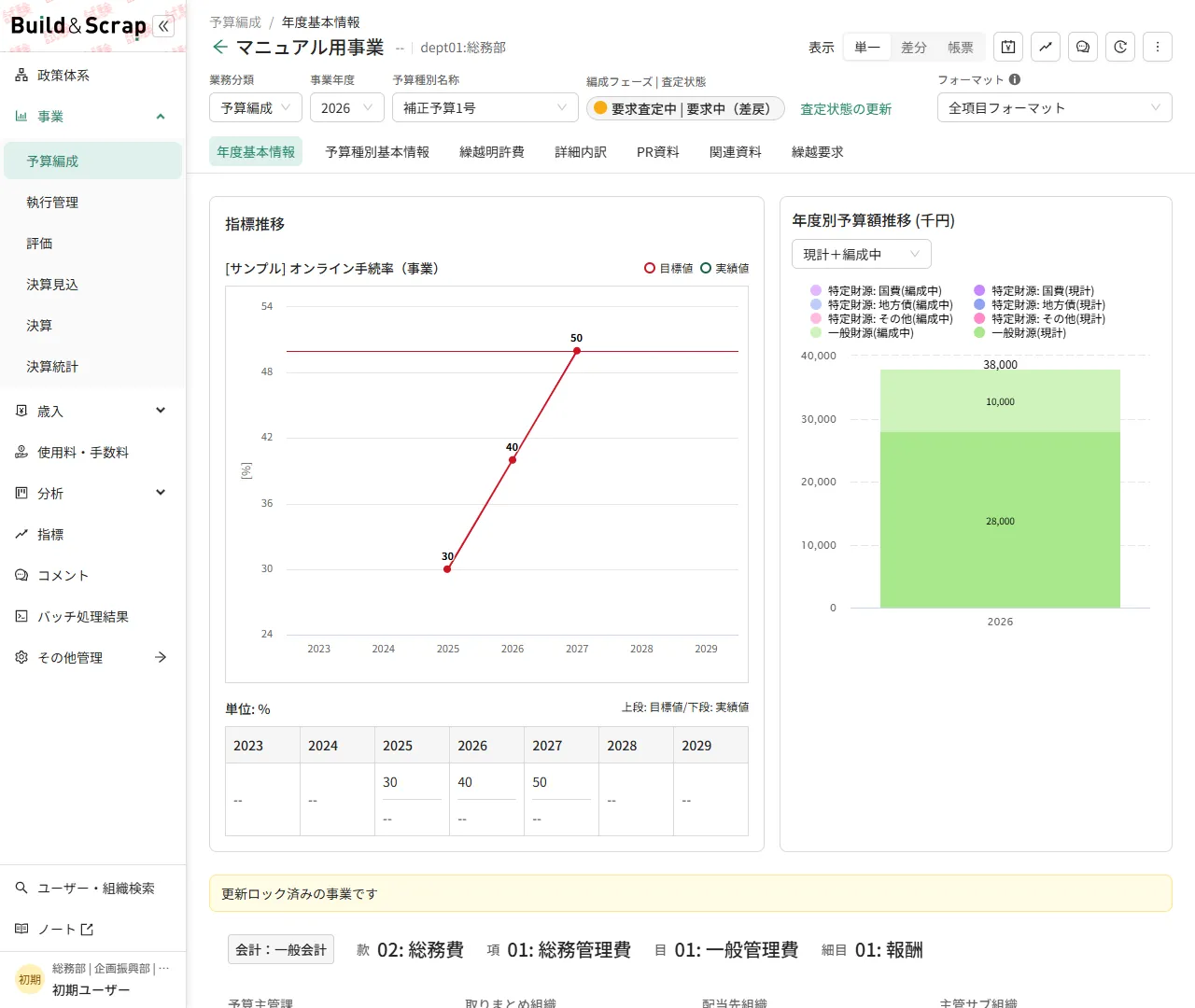Toggle 特定財源: 国費(編成中) legend entry

pyautogui.click(x=876, y=290)
